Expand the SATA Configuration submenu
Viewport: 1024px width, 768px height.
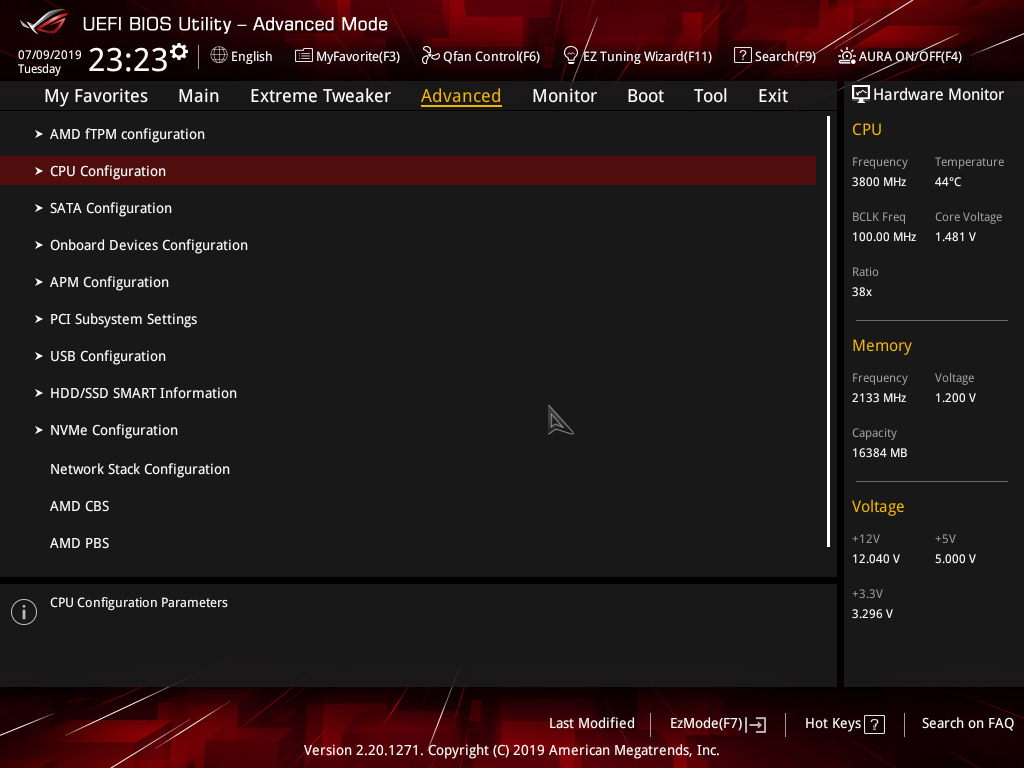pyautogui.click(x=110, y=208)
